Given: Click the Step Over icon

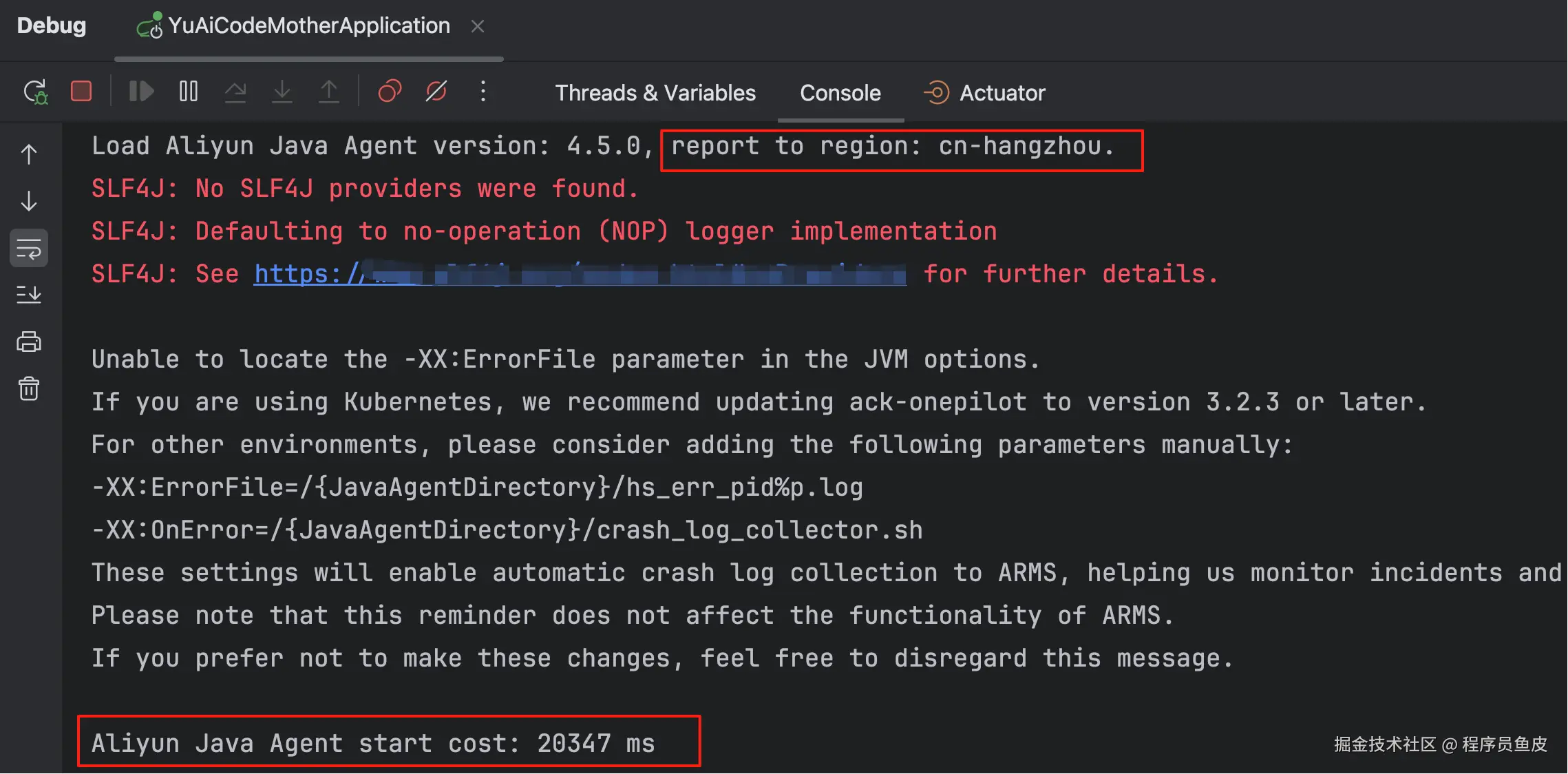Looking at the screenshot, I should pyautogui.click(x=235, y=92).
